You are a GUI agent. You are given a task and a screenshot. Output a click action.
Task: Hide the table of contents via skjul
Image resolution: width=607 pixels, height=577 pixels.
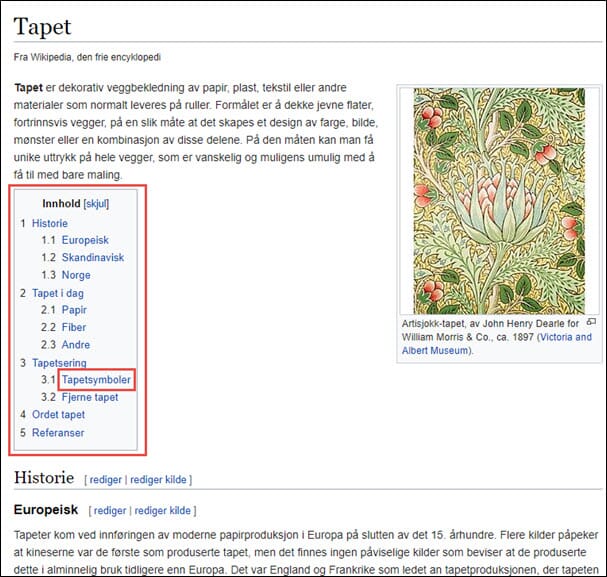(97, 204)
